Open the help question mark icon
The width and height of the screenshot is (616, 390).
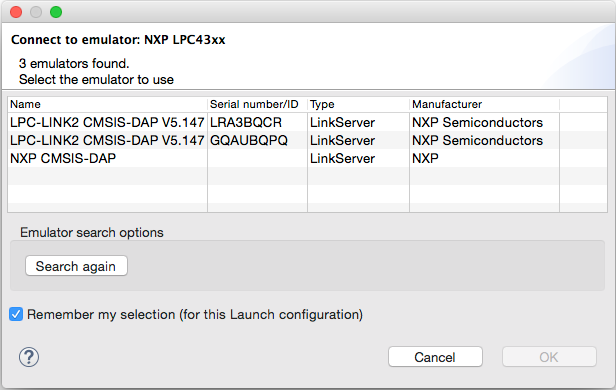pos(29,357)
